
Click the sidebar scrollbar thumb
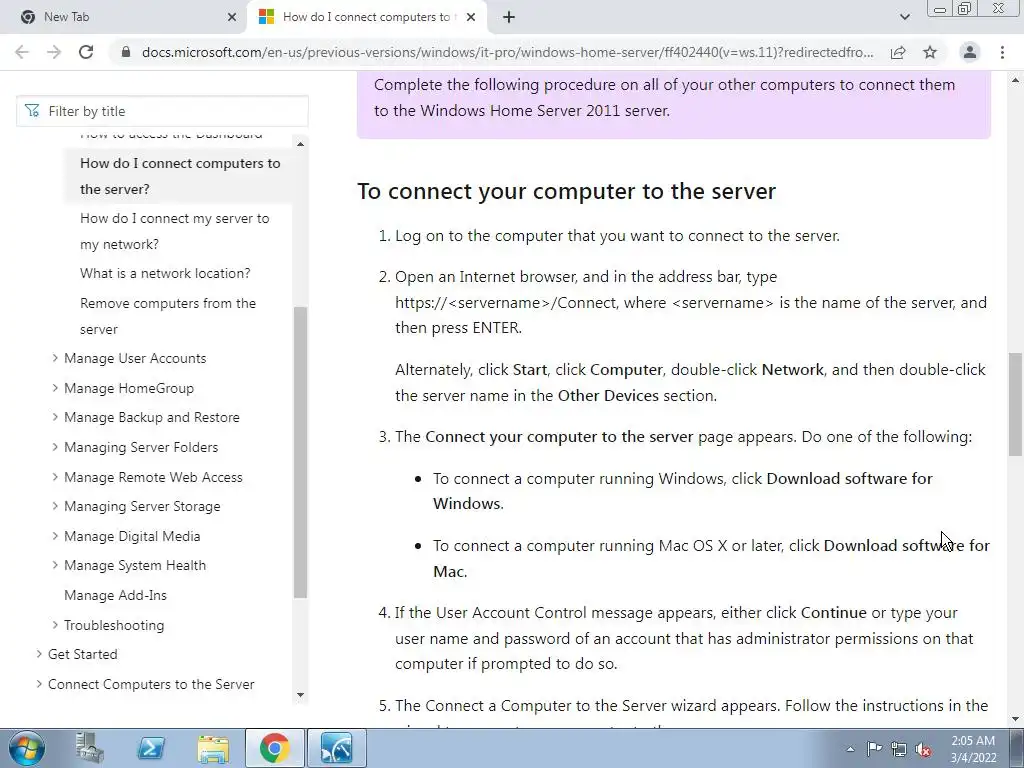[x=300, y=453]
